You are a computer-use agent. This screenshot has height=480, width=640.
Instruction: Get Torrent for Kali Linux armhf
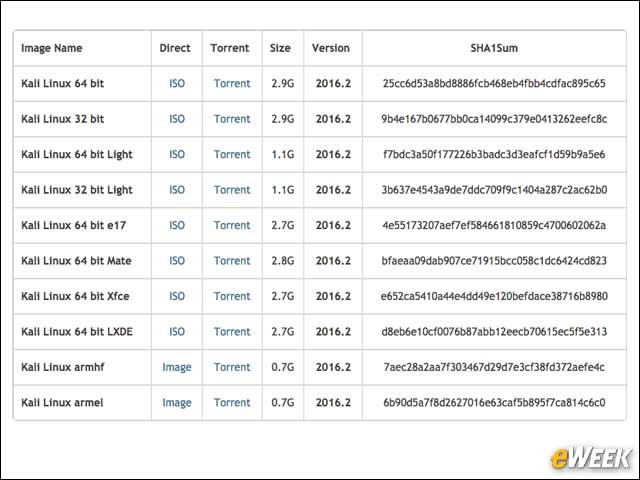[232, 367]
